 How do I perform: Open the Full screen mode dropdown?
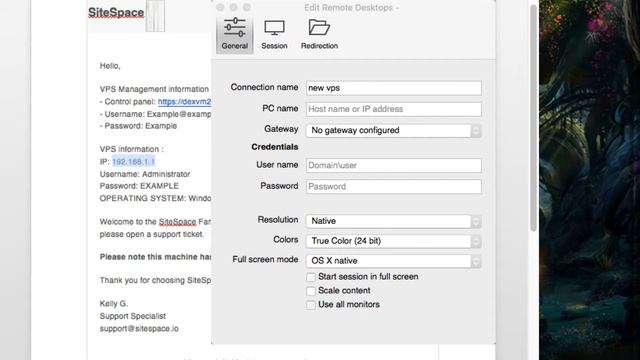[393, 261]
